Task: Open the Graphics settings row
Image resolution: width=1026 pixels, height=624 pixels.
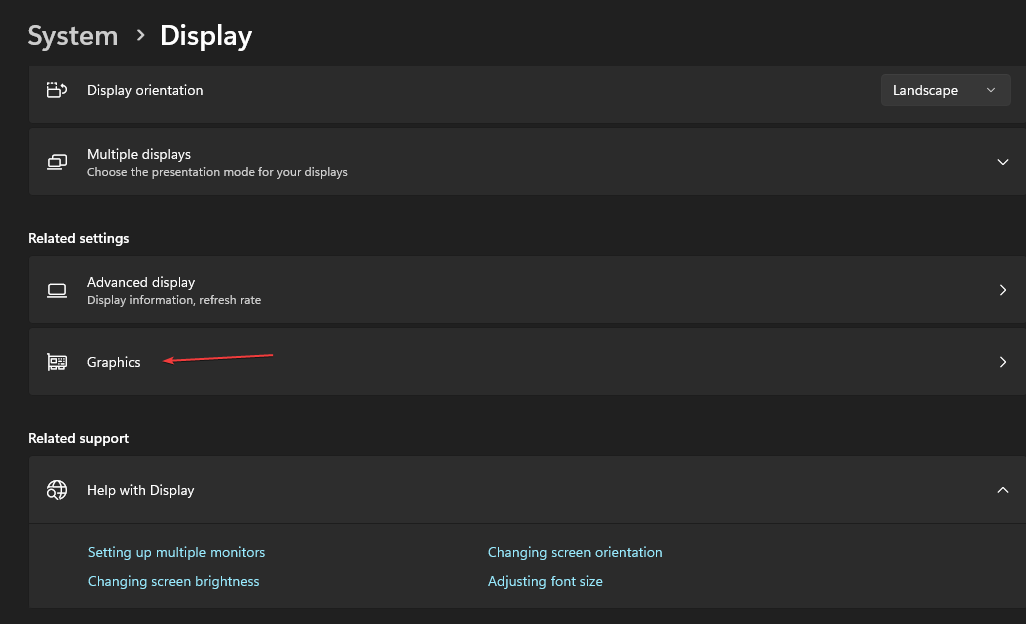Action: (x=500, y=361)
